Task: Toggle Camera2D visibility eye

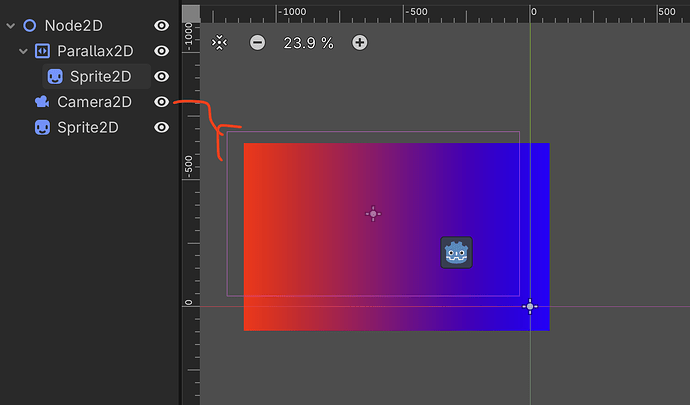Action: (161, 102)
